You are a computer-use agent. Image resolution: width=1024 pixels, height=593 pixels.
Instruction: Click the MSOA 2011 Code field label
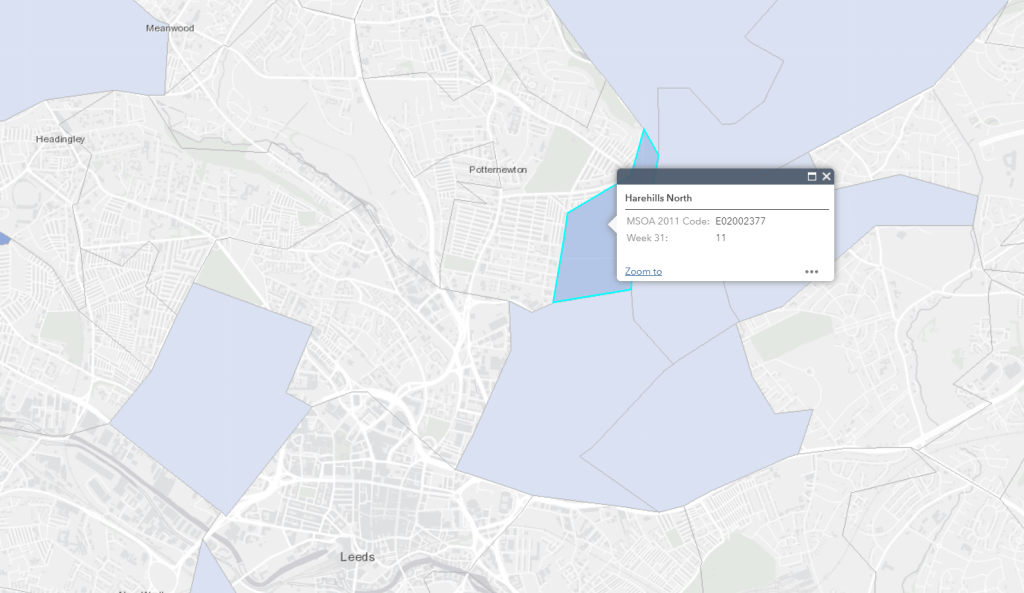[x=667, y=221]
